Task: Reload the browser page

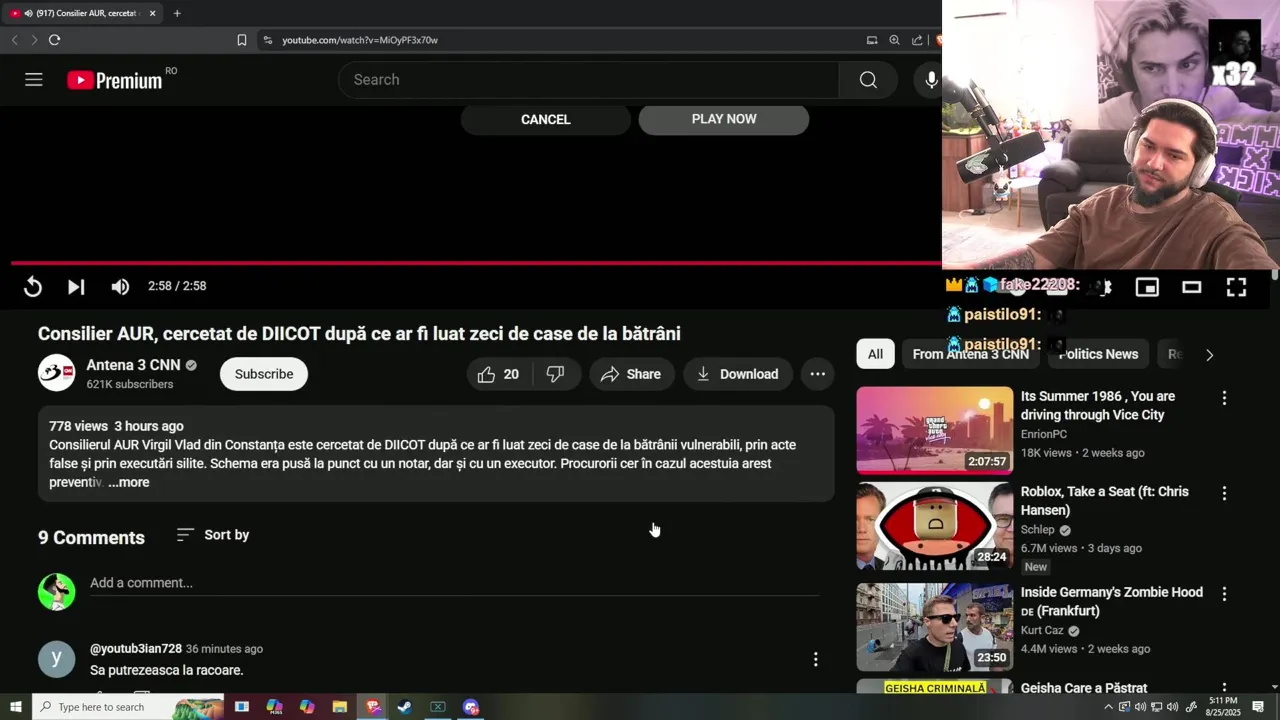Action: [x=54, y=40]
